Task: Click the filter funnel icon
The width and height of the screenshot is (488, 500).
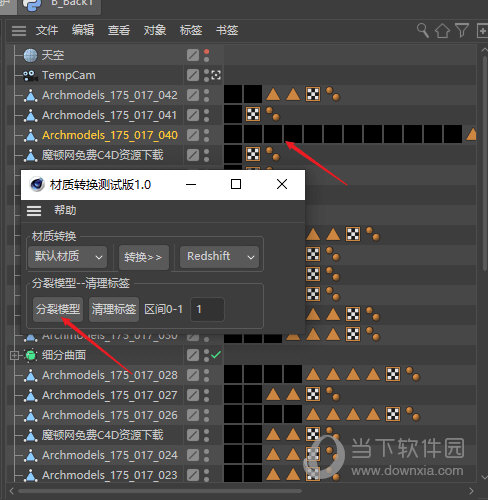Action: (462, 30)
